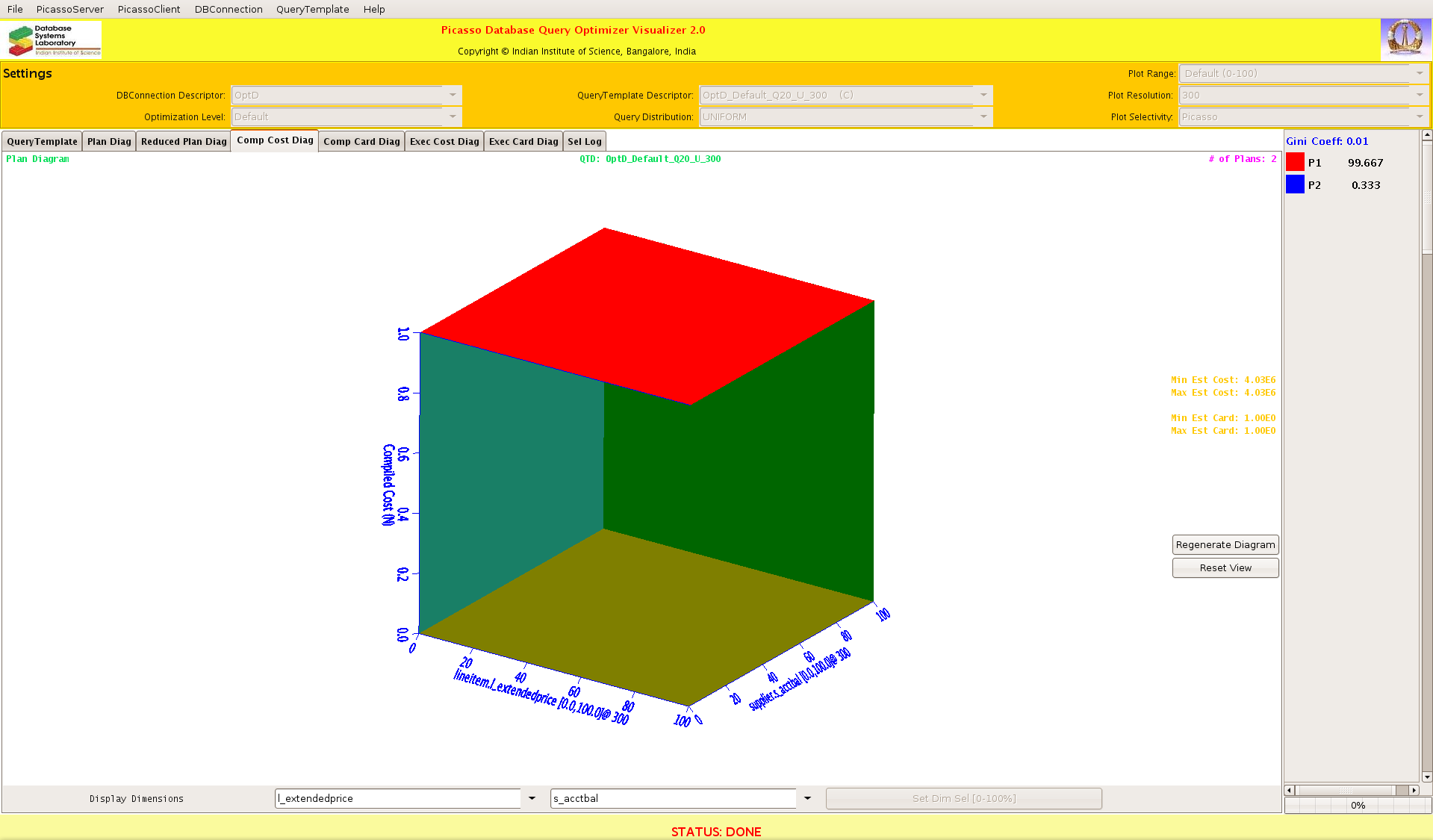
Task: Click the legend horizontal scroll-left arrow
Action: coord(1289,790)
